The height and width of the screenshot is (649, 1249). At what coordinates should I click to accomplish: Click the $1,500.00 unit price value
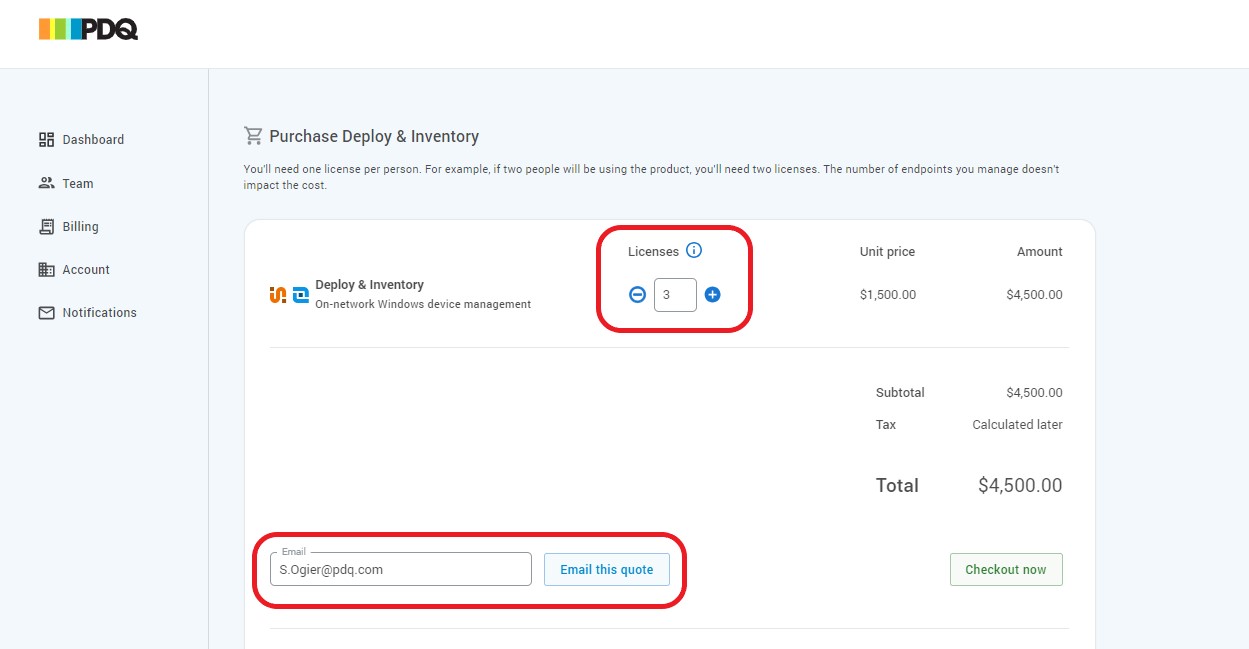click(888, 295)
